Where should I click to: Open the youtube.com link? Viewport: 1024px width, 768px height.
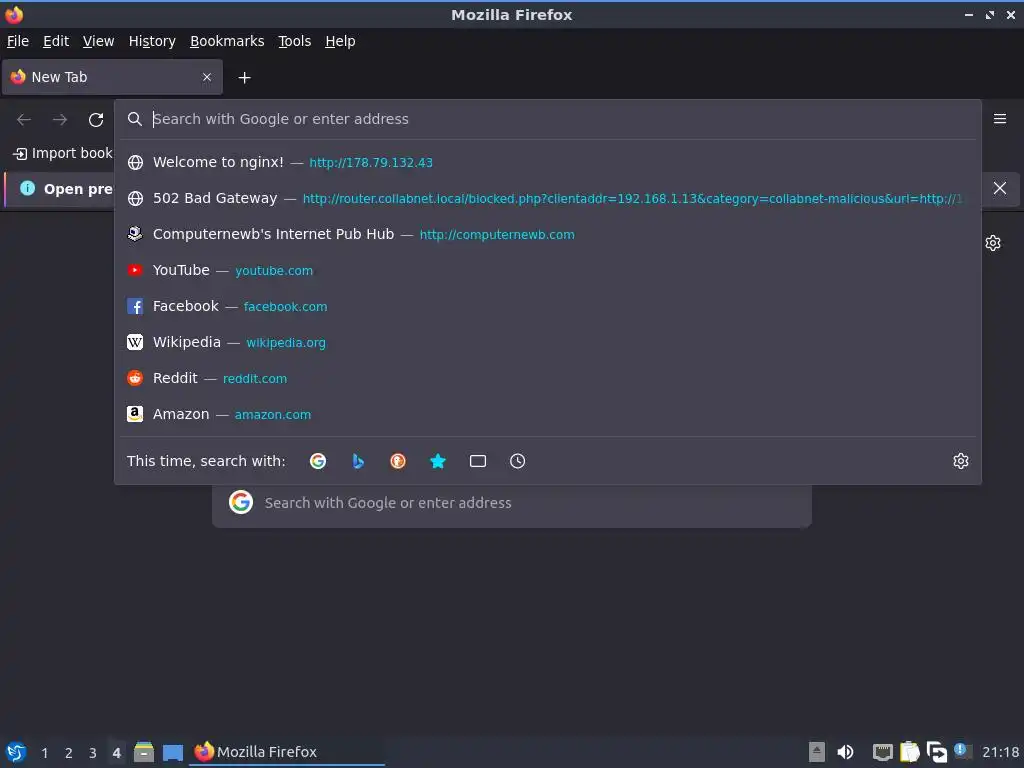coord(274,271)
